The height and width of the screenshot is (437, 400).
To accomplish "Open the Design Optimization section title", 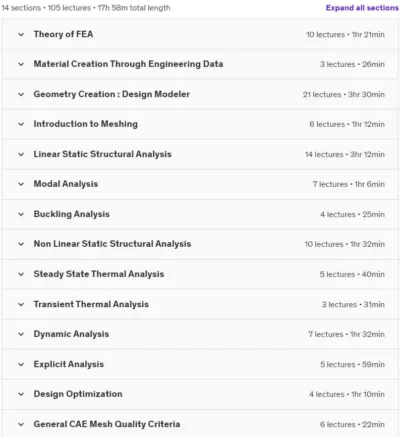I will [x=78, y=394].
